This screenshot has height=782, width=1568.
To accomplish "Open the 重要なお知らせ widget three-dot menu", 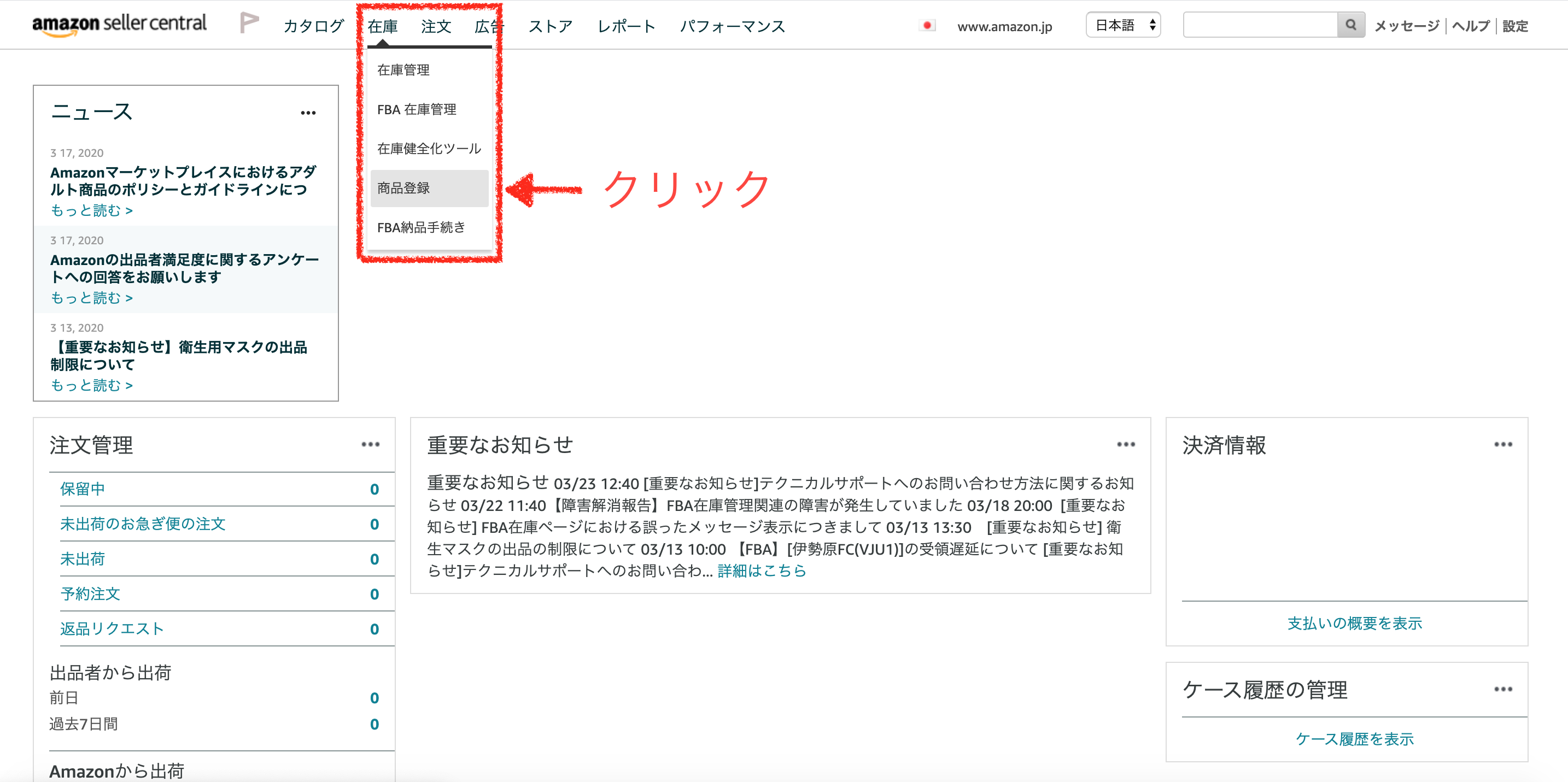I will pos(1126,444).
